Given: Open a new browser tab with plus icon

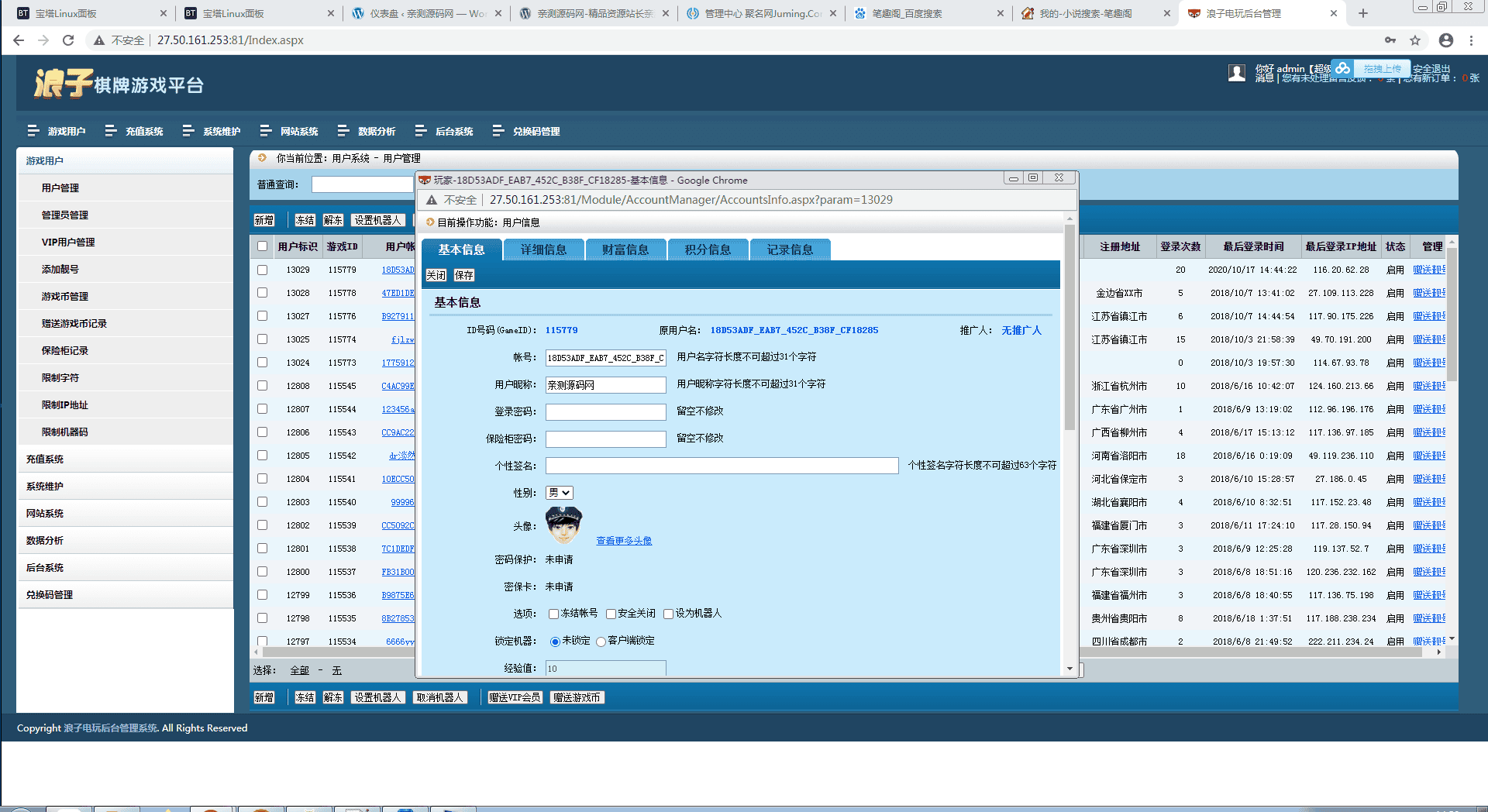Looking at the screenshot, I should 1363,13.
